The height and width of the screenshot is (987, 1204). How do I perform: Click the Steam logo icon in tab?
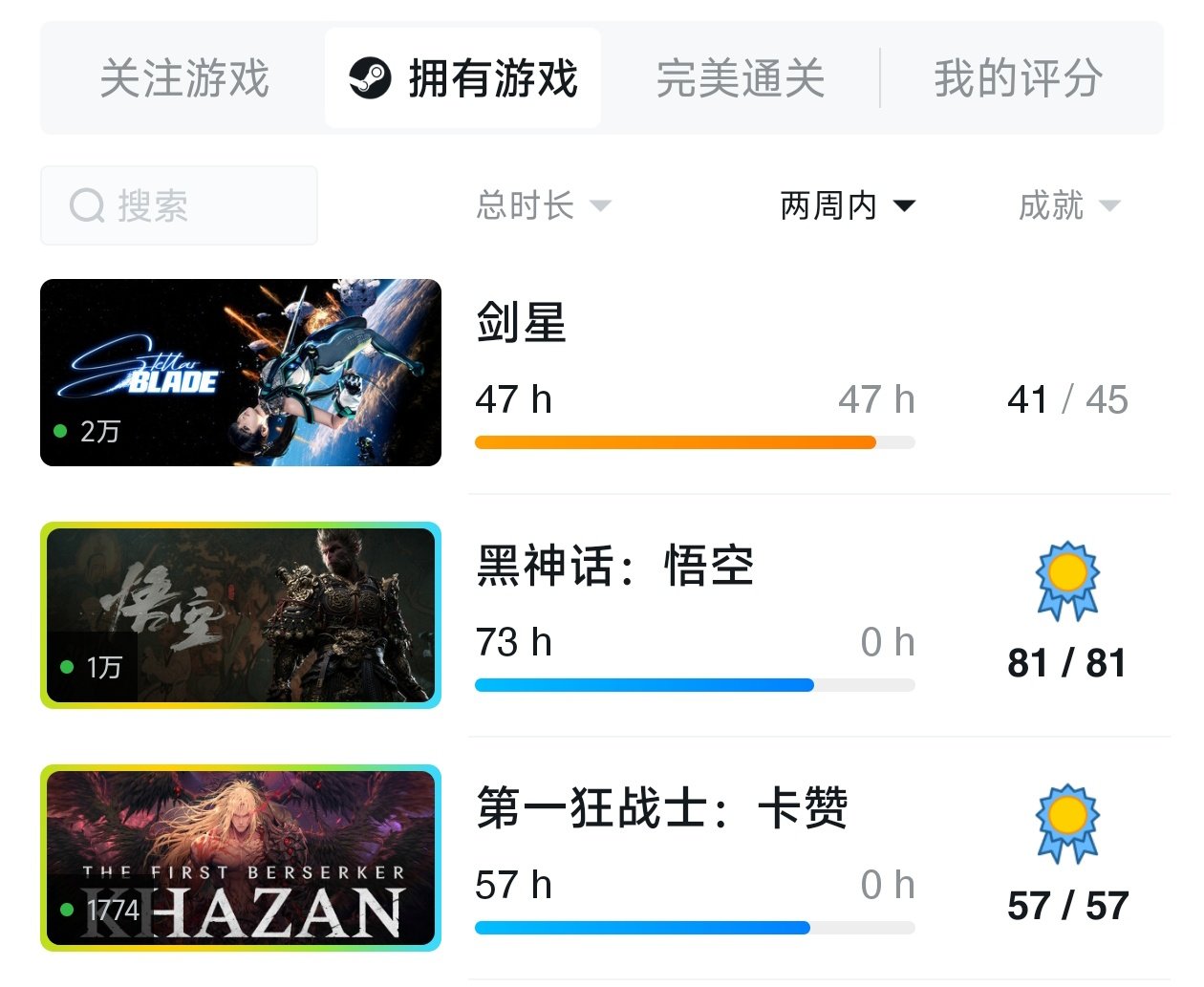tap(370, 78)
